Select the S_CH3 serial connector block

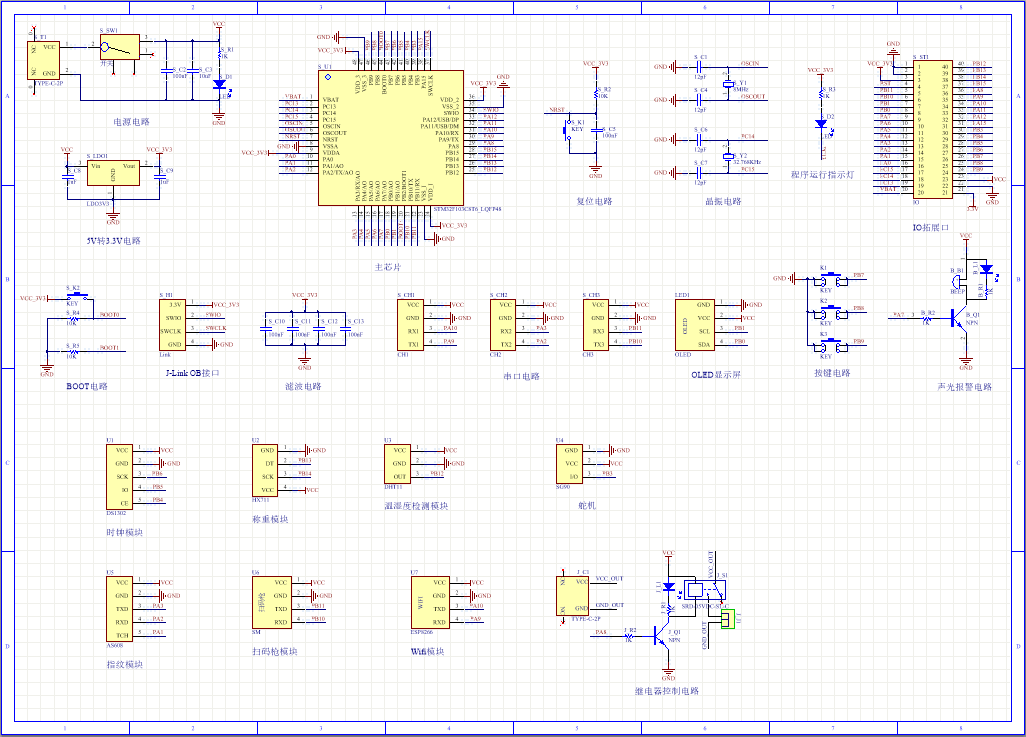tap(596, 325)
